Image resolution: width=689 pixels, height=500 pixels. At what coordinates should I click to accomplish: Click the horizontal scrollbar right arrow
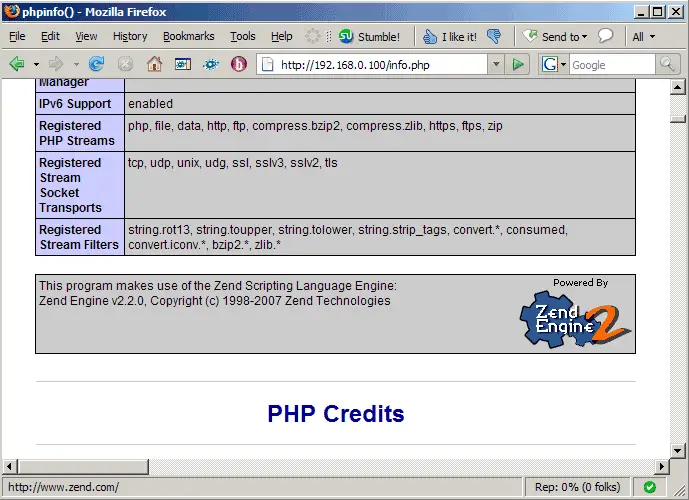(x=662, y=466)
